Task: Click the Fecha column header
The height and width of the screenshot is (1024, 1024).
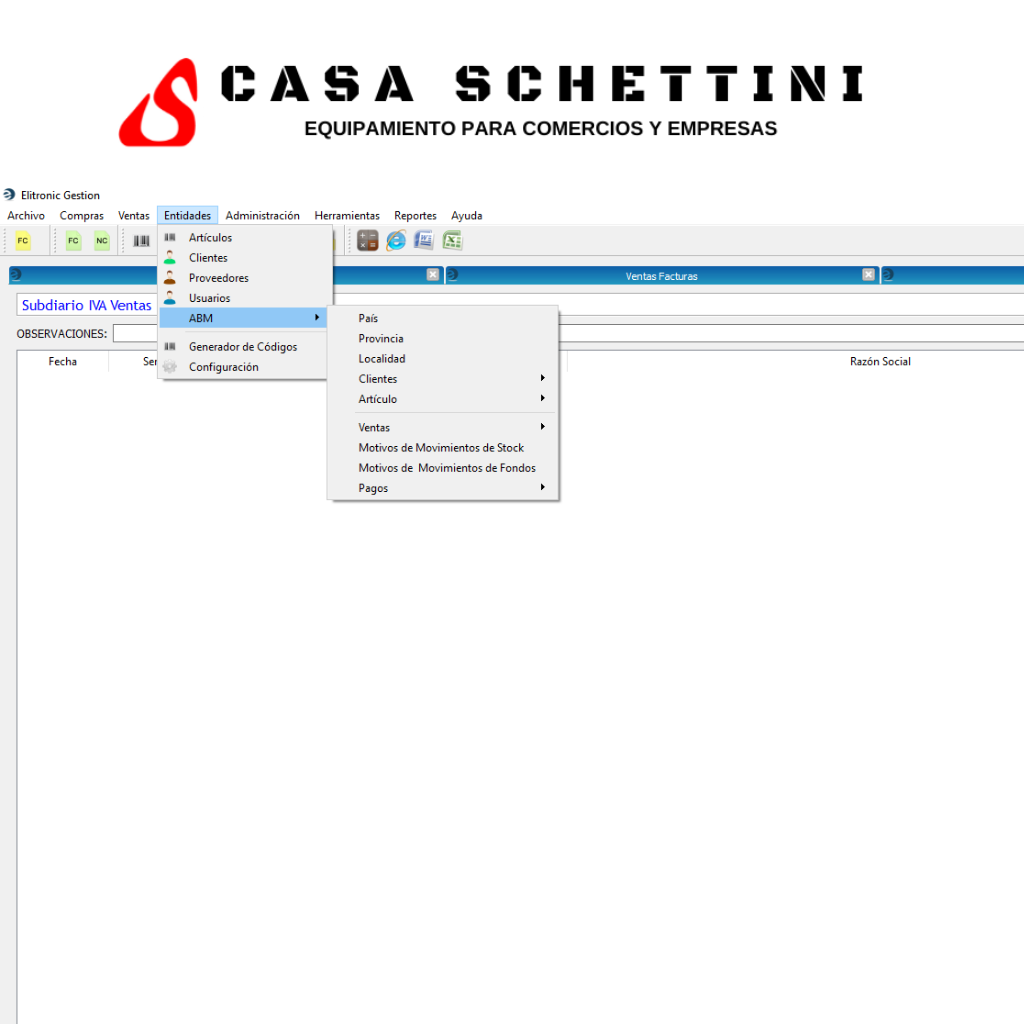Action: coord(63,362)
